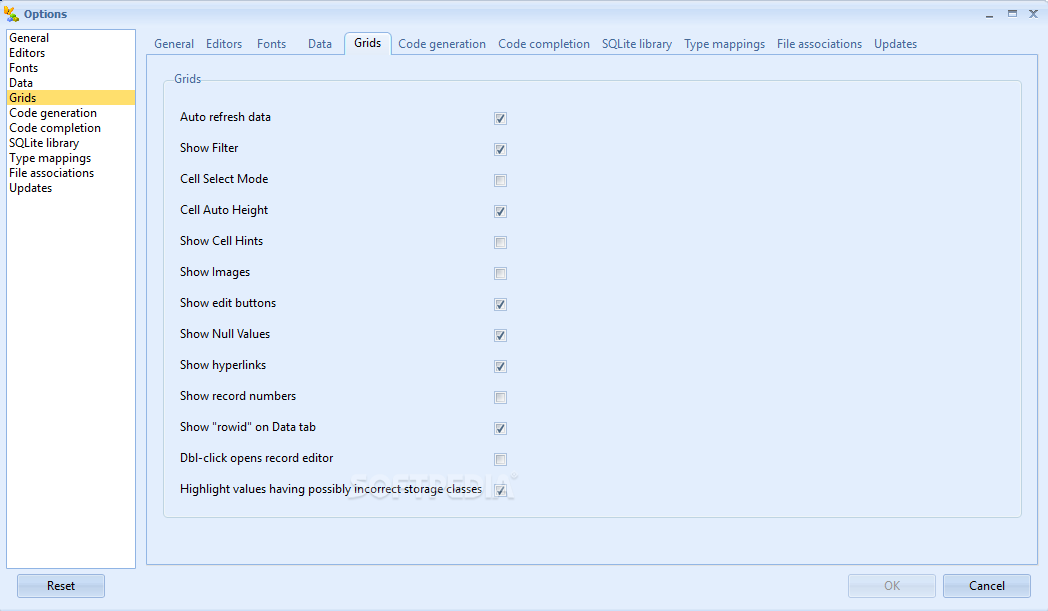Image resolution: width=1048 pixels, height=611 pixels.
Task: Choose Code completion in the sidebar list
Action: coord(55,128)
